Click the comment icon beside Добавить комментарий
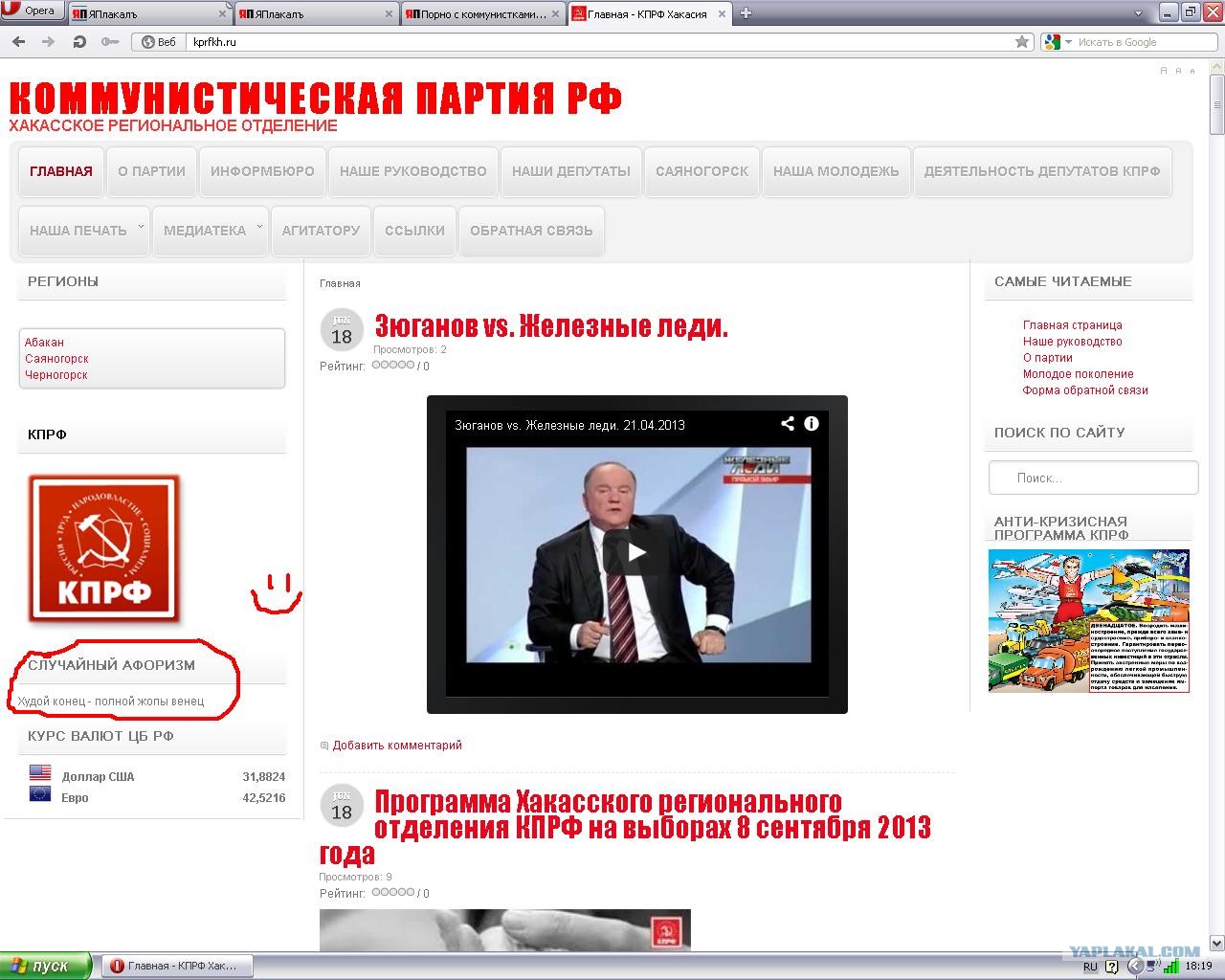Screen dimensions: 1225x980 324,746
